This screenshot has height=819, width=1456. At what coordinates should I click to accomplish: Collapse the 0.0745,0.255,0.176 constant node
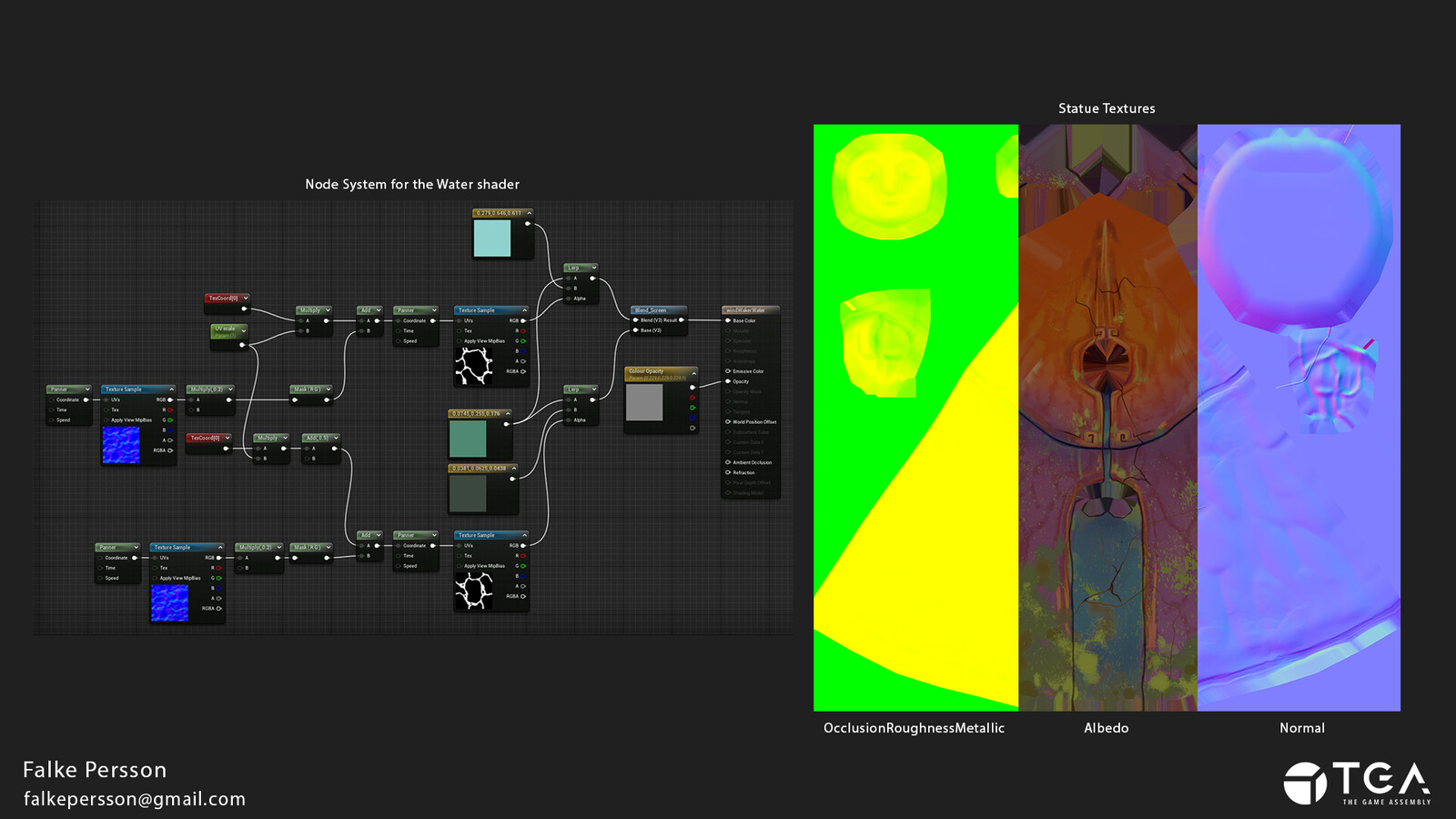click(508, 413)
